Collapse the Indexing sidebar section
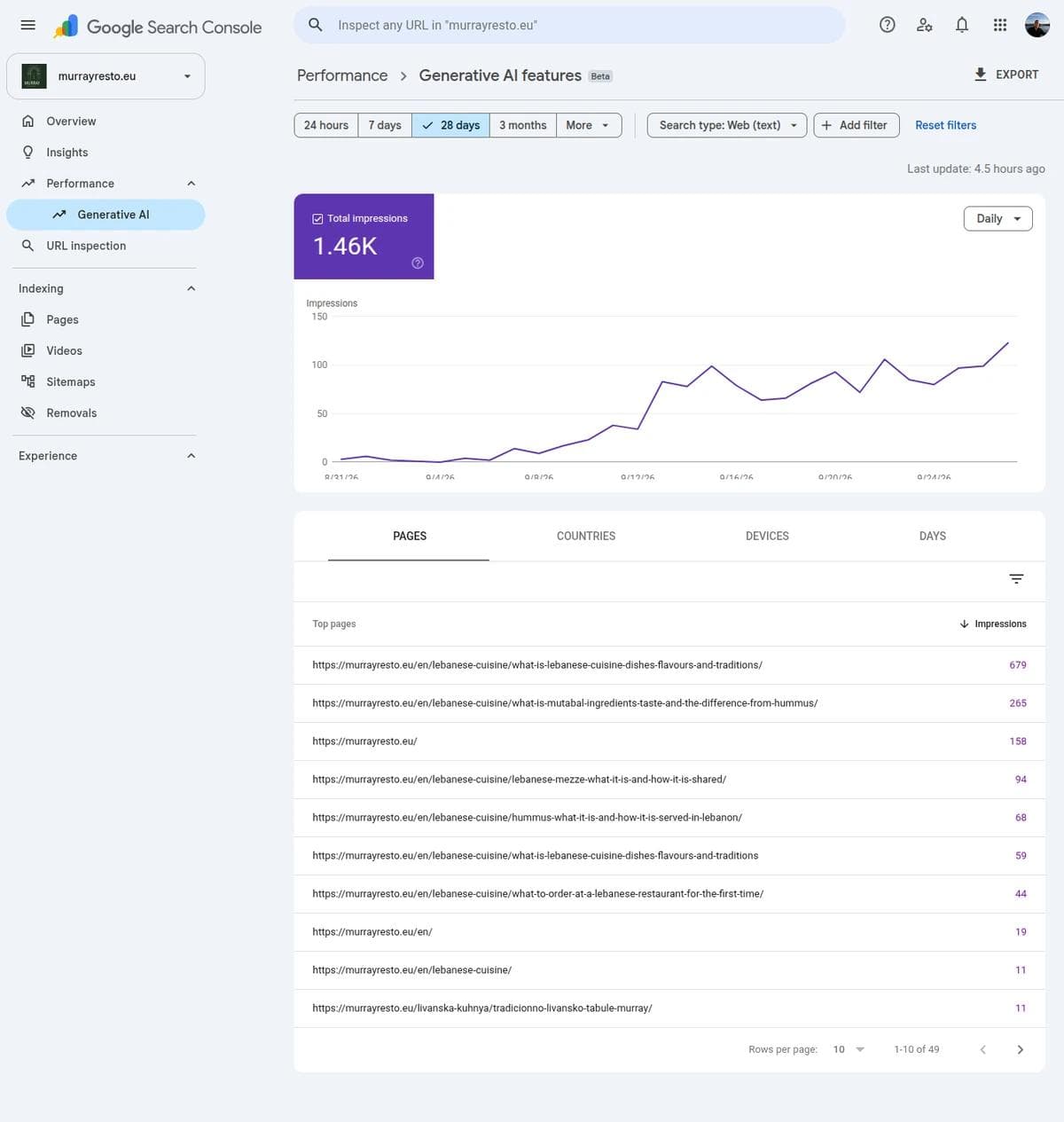The image size is (1064, 1122). pyautogui.click(x=191, y=288)
